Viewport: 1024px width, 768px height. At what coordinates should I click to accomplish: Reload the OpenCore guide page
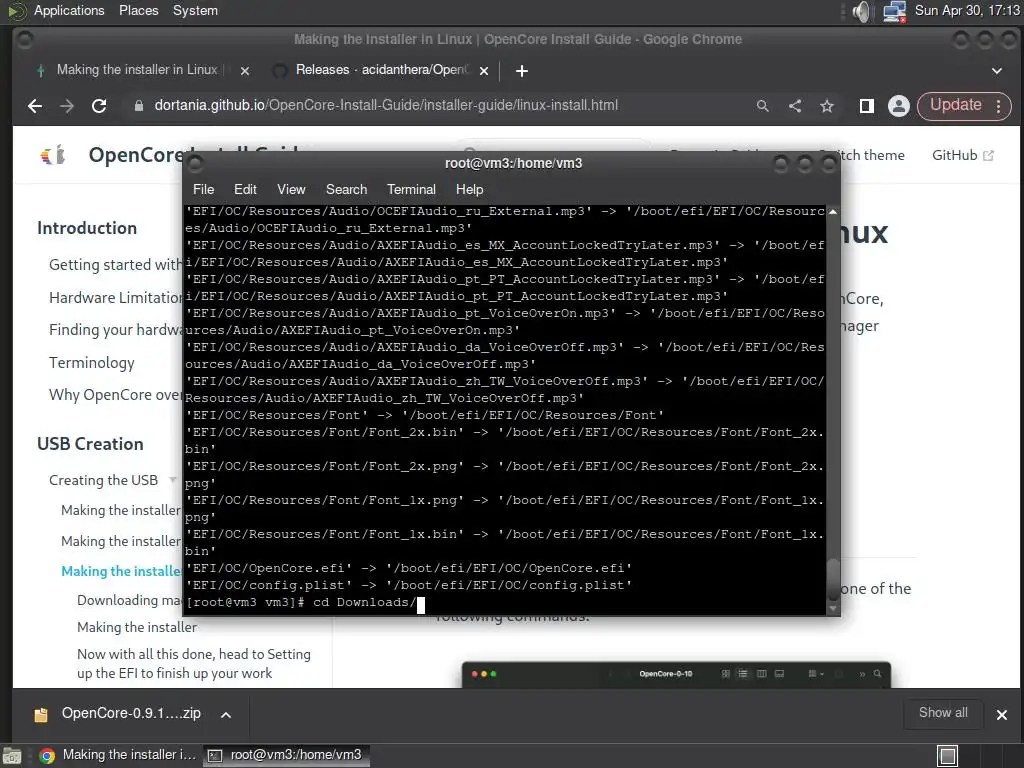[x=99, y=106]
